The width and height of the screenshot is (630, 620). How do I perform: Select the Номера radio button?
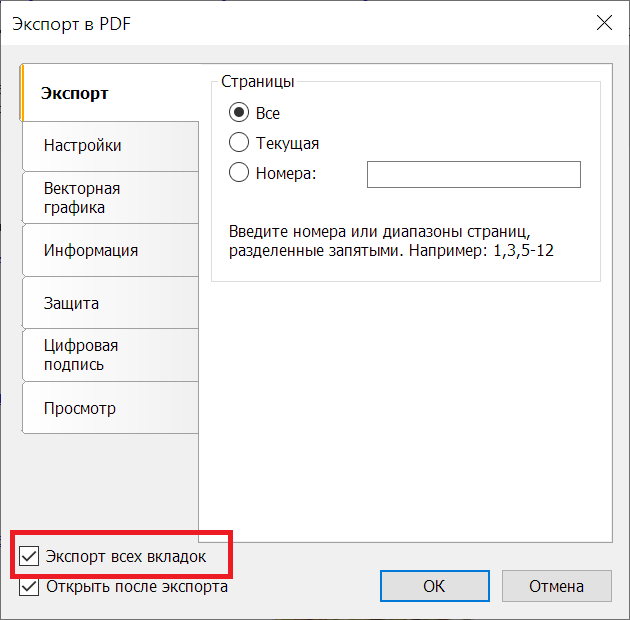239,172
